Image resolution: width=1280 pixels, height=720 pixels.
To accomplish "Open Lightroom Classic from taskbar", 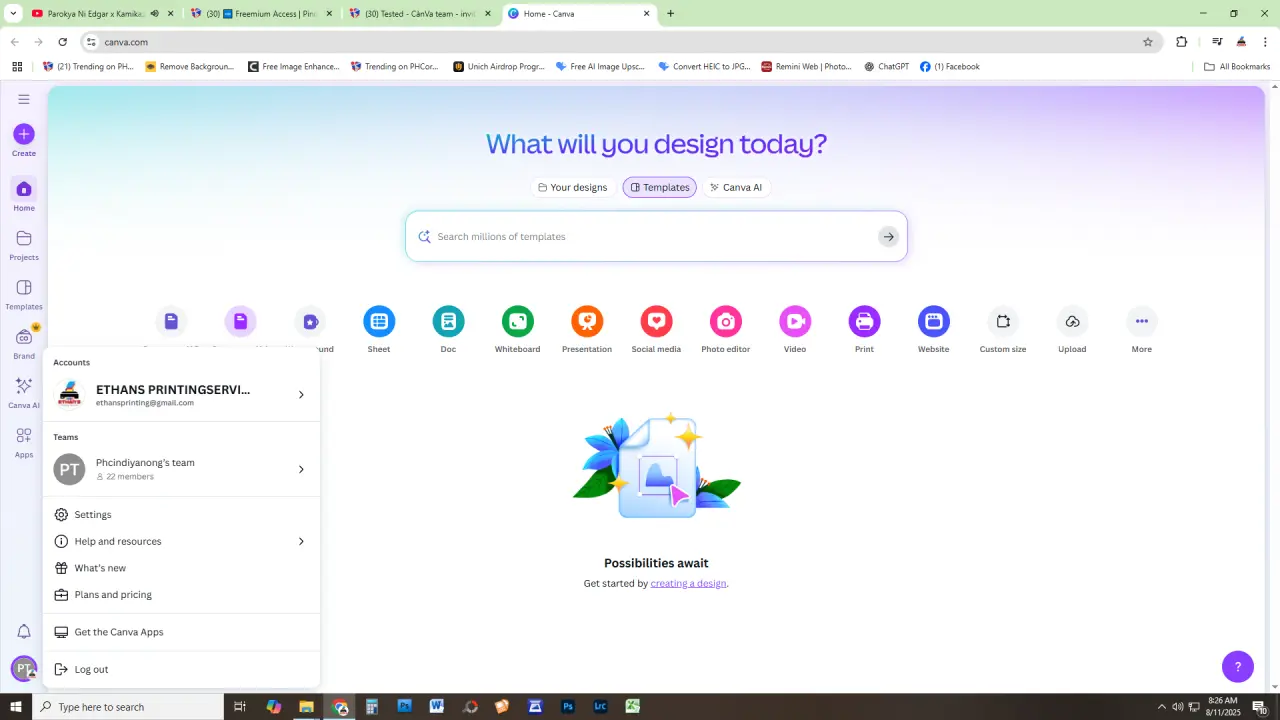I will 600,707.
